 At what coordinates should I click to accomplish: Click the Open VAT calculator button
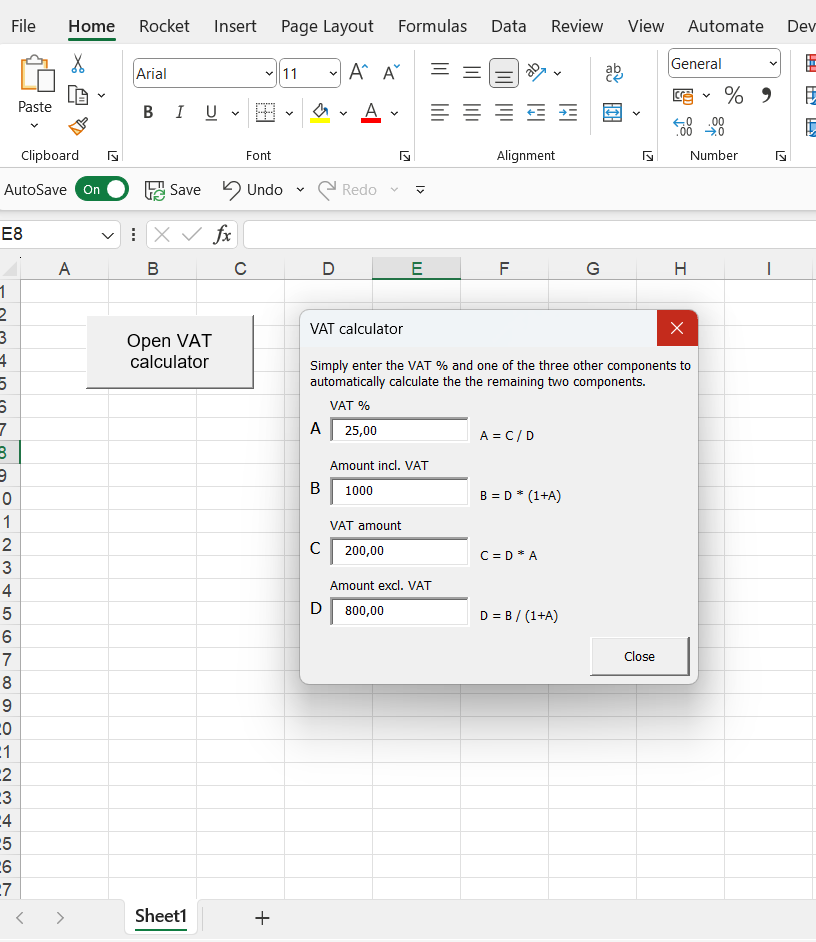point(169,352)
